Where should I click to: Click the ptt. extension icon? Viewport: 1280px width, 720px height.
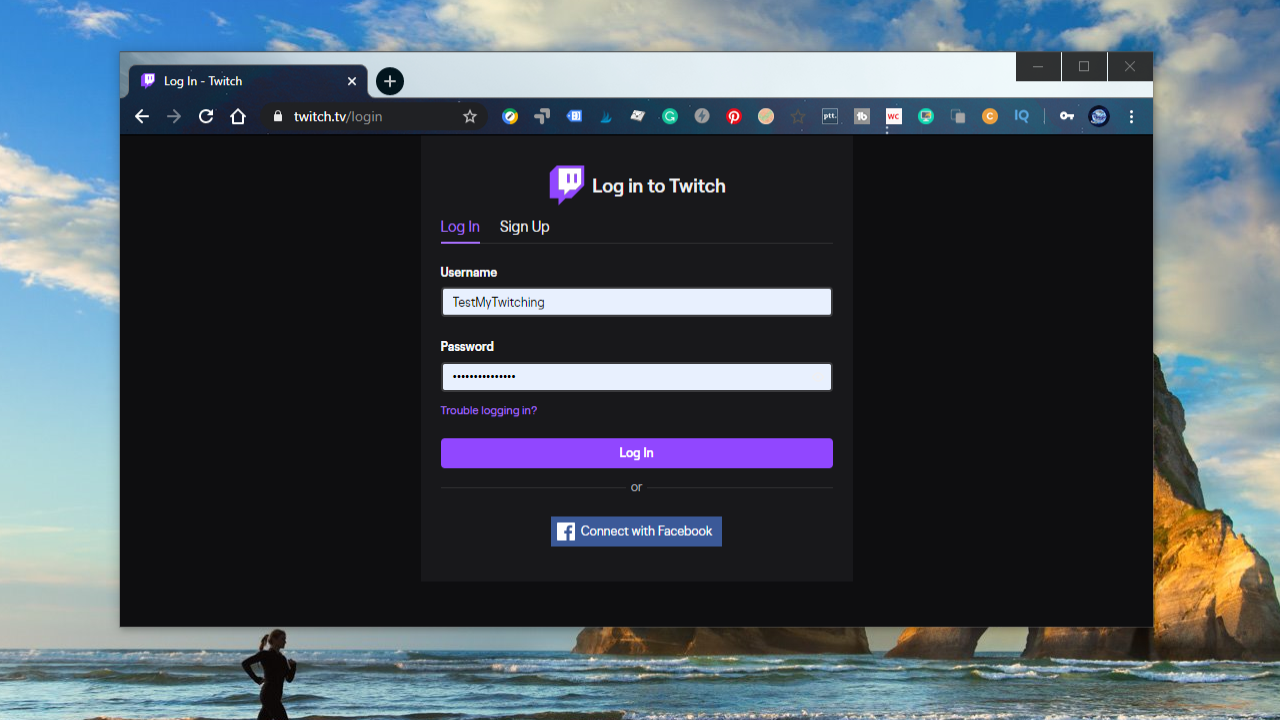(x=830, y=116)
